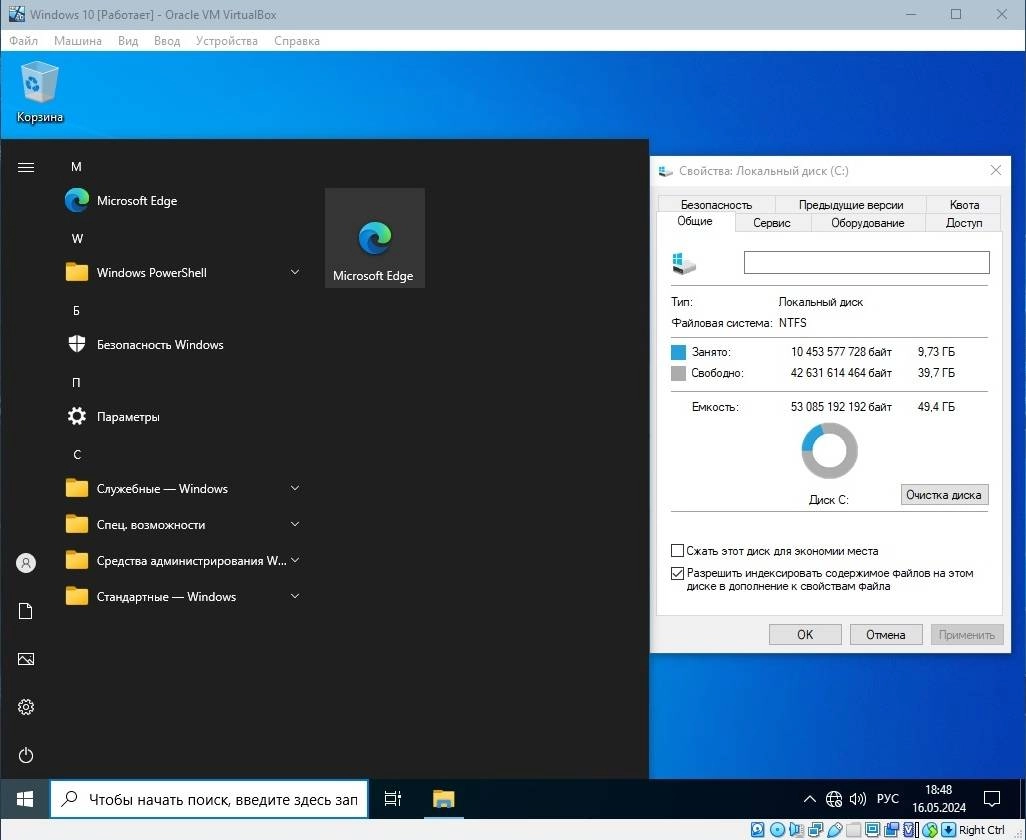The height and width of the screenshot is (840, 1026).
Task: Open VirtualBox Файл menu
Action: (24, 41)
